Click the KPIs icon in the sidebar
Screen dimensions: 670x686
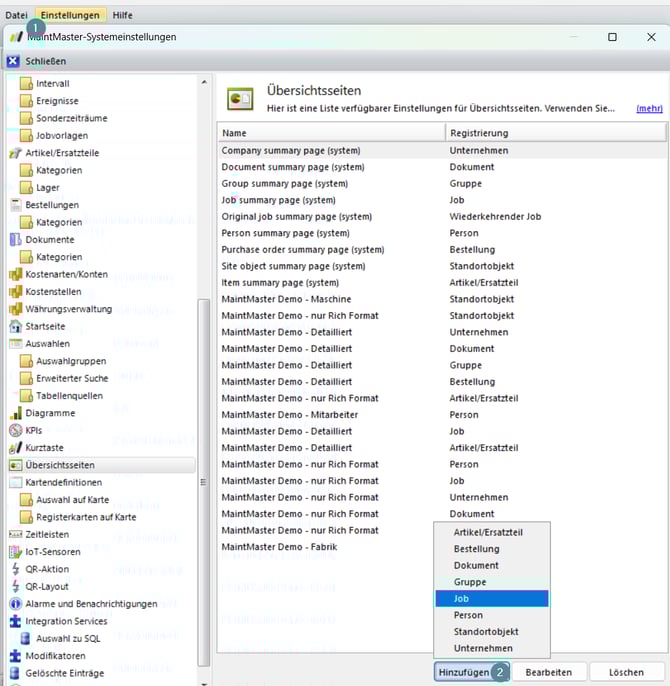15,430
